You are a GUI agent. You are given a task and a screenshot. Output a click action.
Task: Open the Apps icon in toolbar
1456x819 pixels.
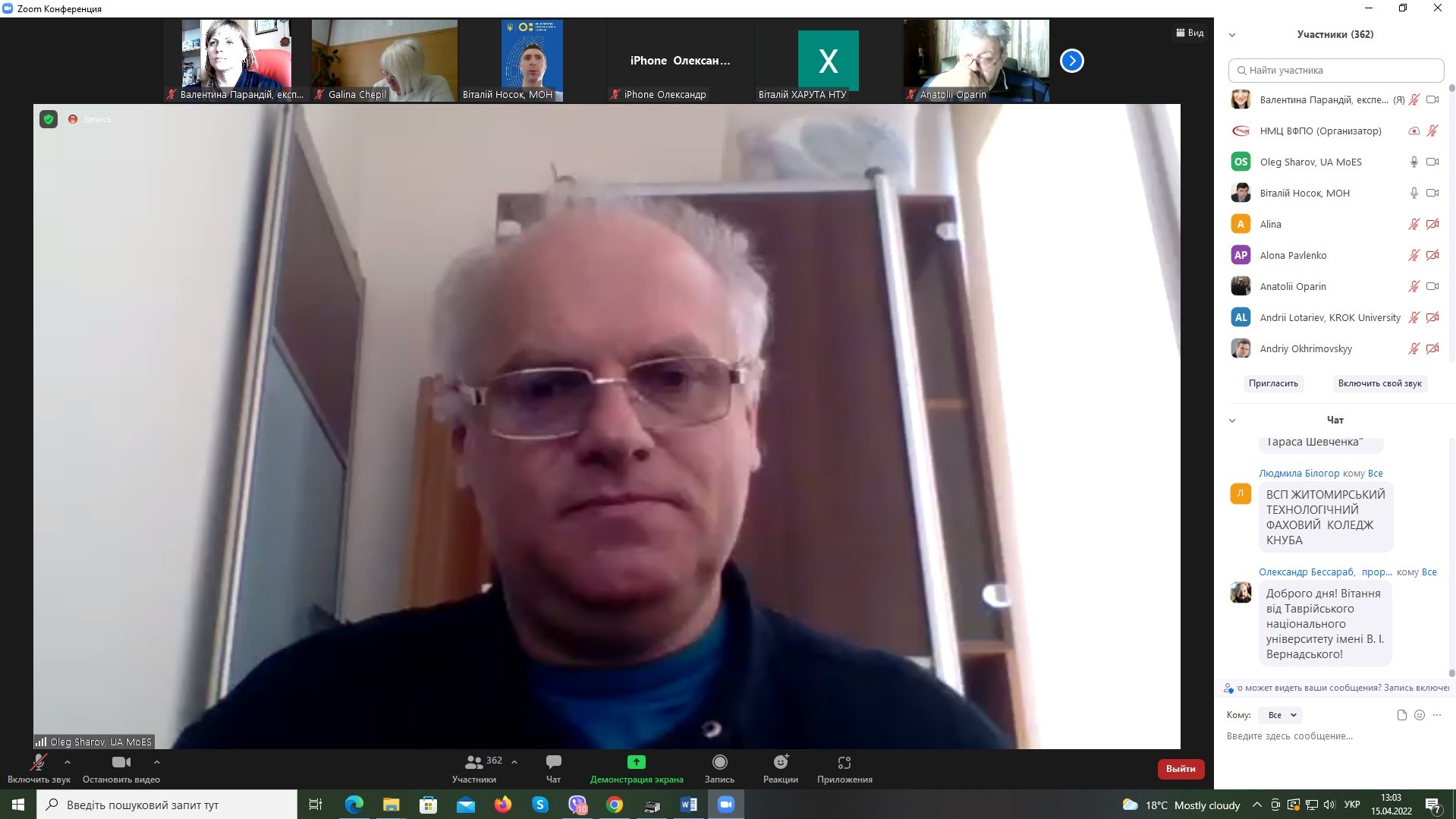pos(844,762)
